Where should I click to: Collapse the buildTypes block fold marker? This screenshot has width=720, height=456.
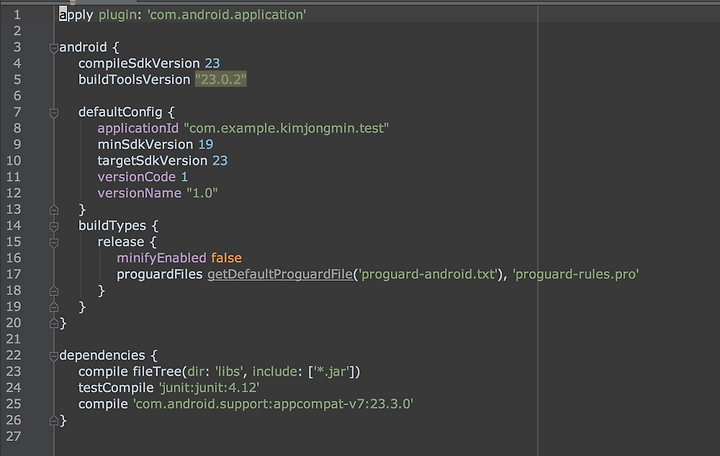54,226
